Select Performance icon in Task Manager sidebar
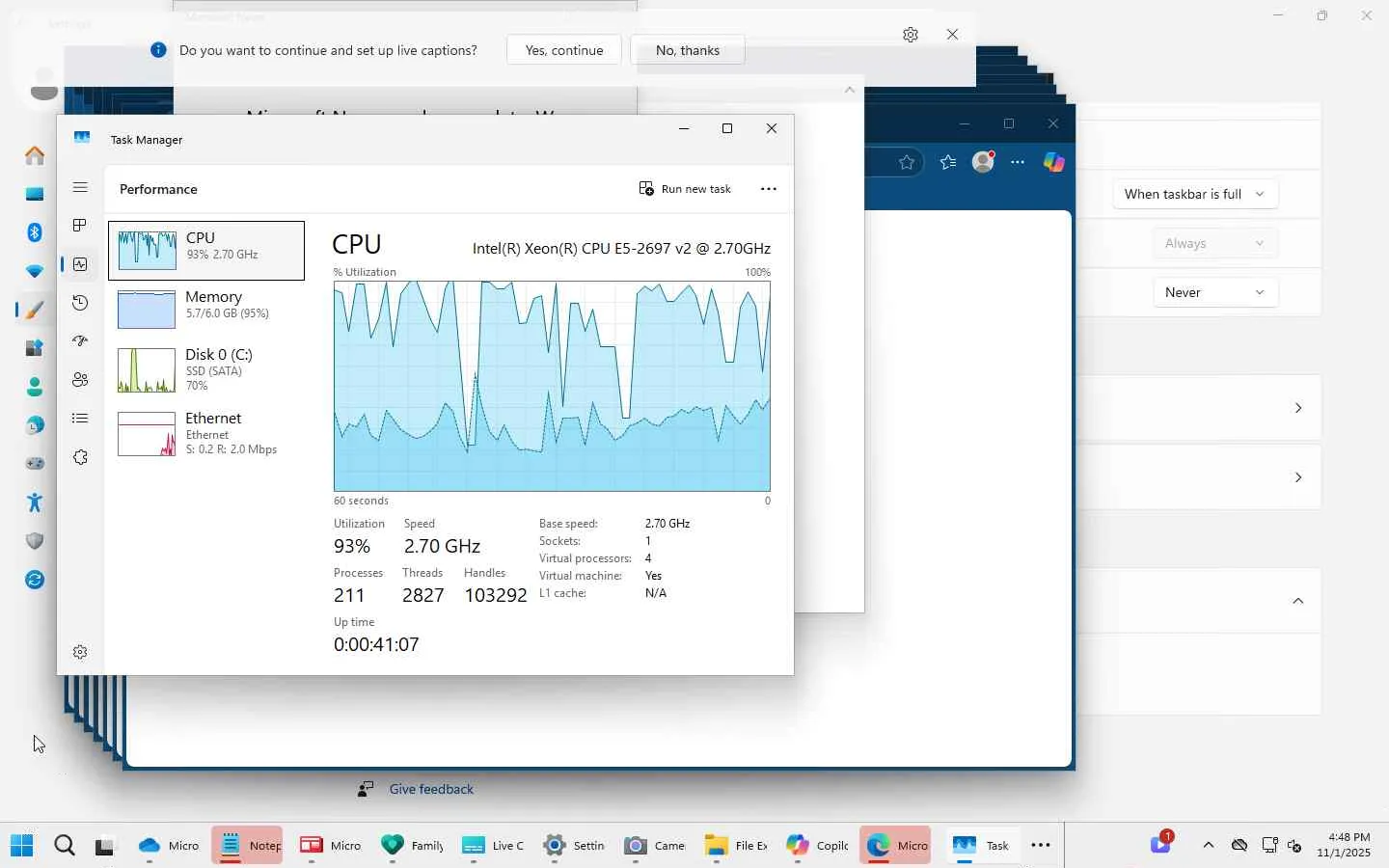 tap(80, 264)
